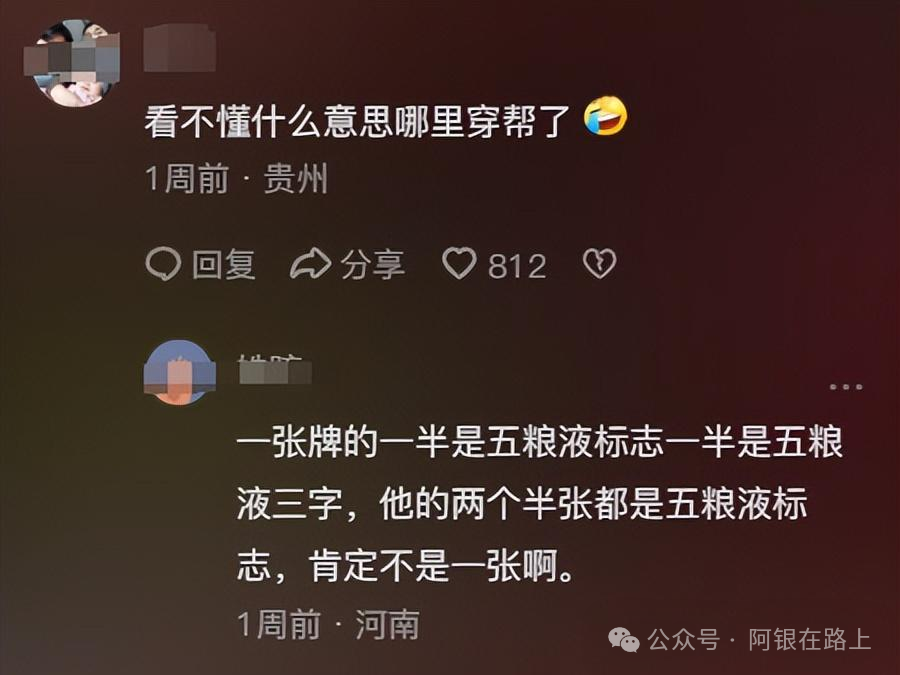Dislike the comment via the broken heart icon
The height and width of the screenshot is (675, 900).
click(599, 264)
